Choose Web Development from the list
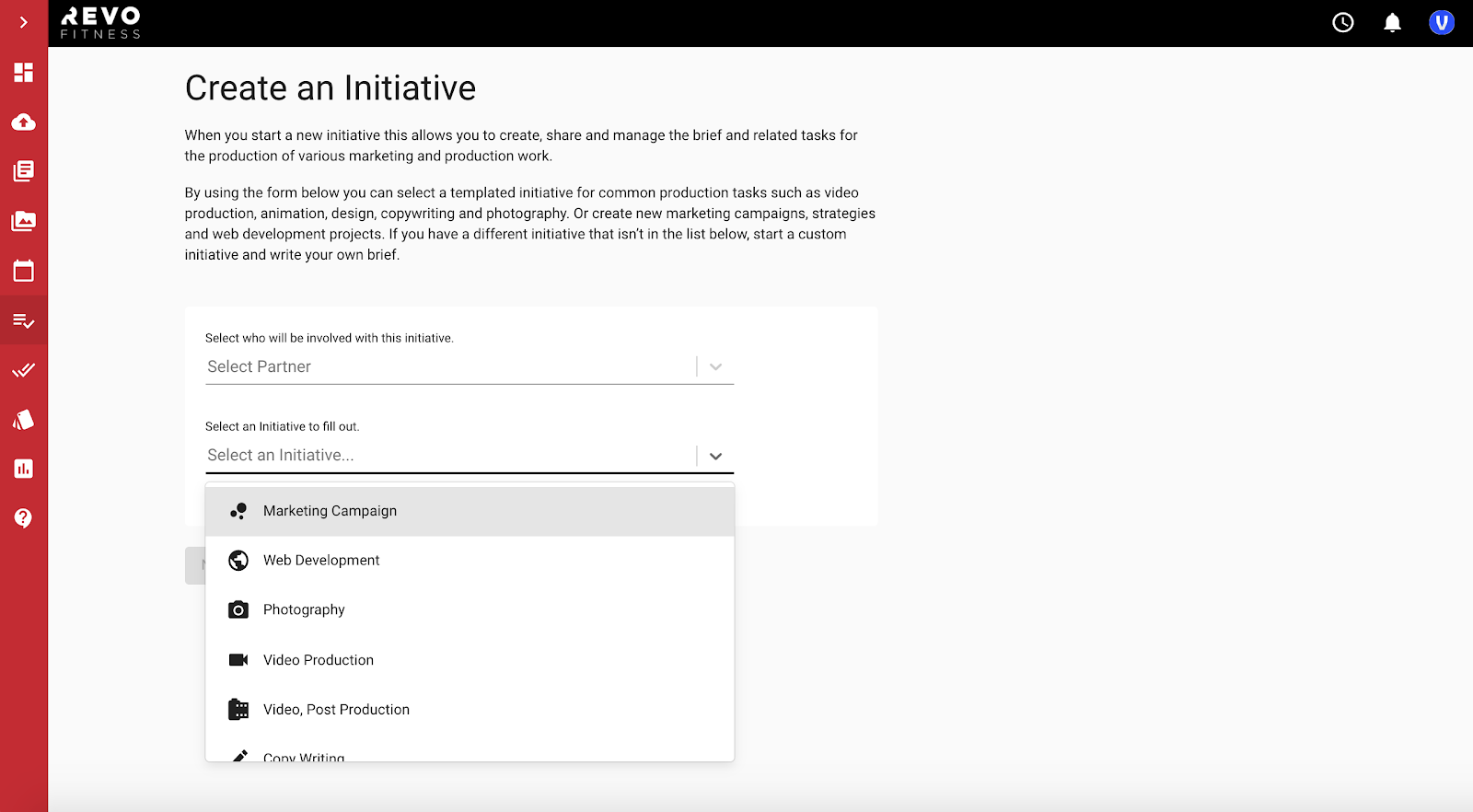Screen dimensions: 1473x812 coord(470,561)
